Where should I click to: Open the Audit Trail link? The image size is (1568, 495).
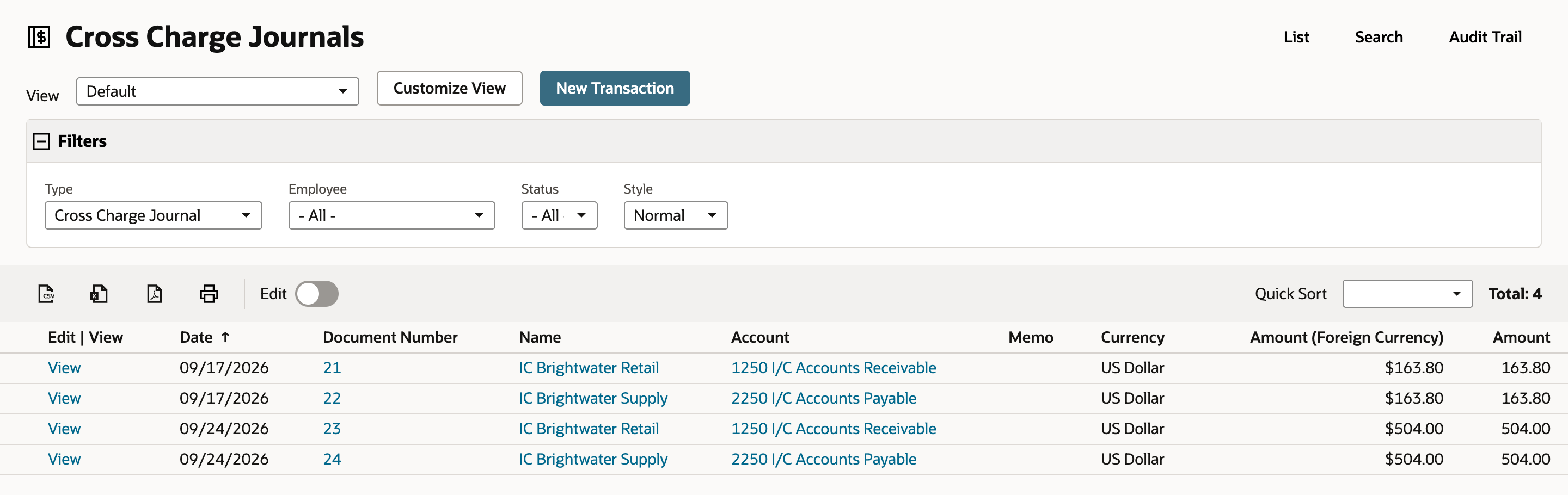point(1485,37)
